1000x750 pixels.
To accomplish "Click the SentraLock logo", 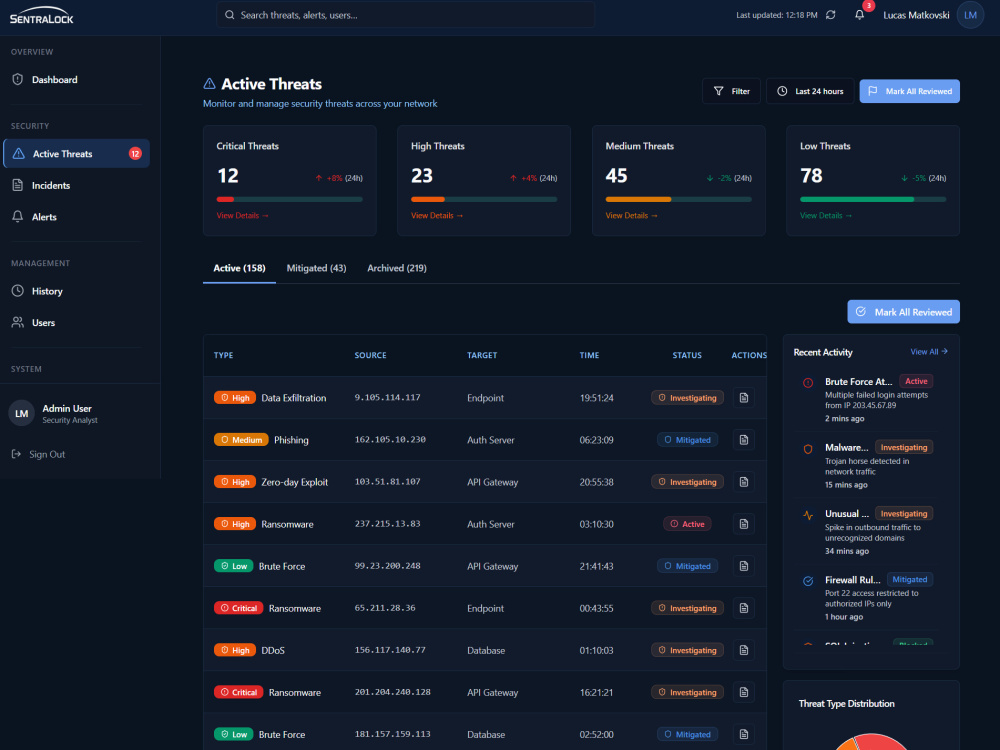I will tap(41, 15).
